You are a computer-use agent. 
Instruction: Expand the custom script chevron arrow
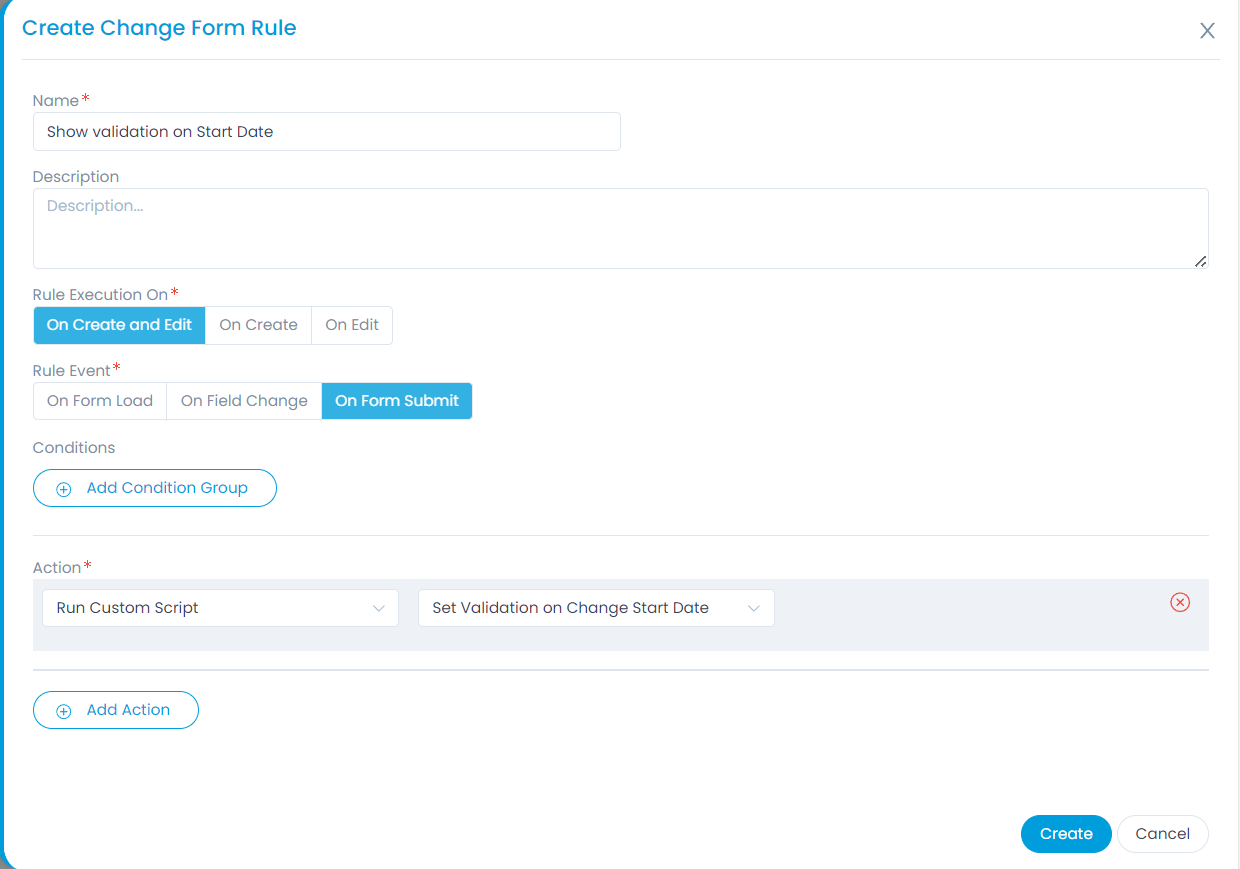pos(754,608)
